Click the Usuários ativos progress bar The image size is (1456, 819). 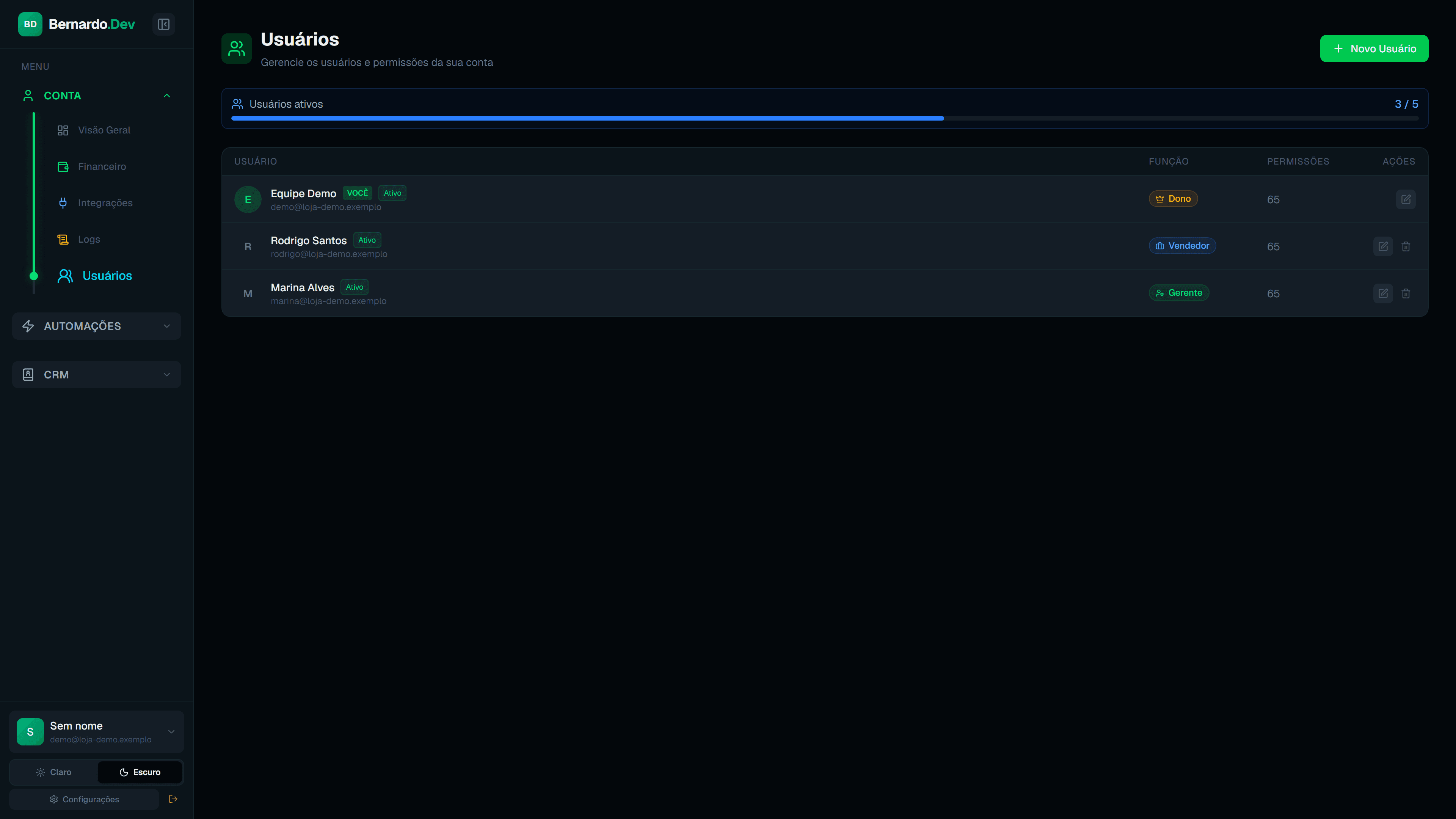[x=825, y=118]
